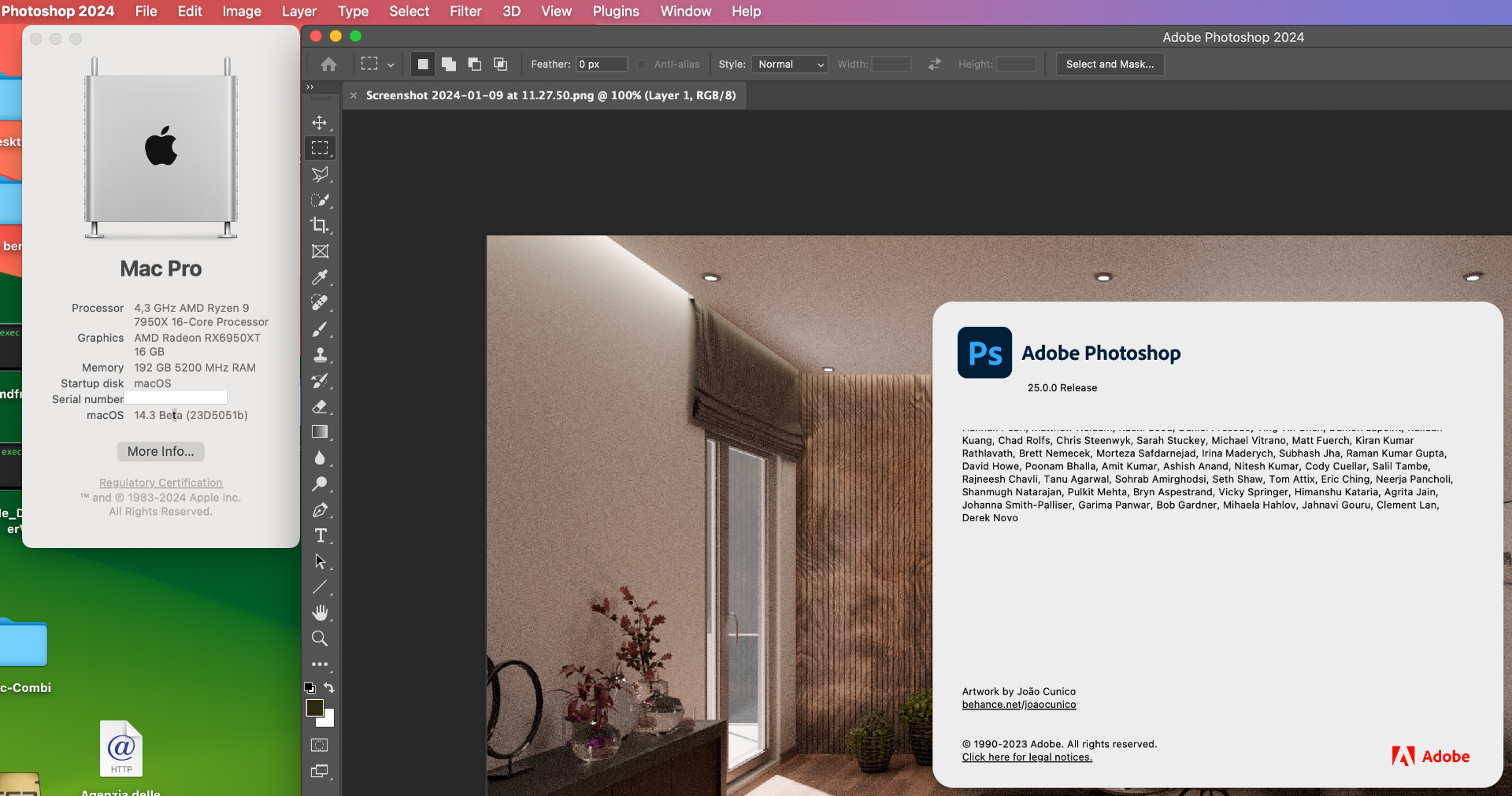Image resolution: width=1512 pixels, height=796 pixels.
Task: Open the File menu
Action: tap(146, 11)
